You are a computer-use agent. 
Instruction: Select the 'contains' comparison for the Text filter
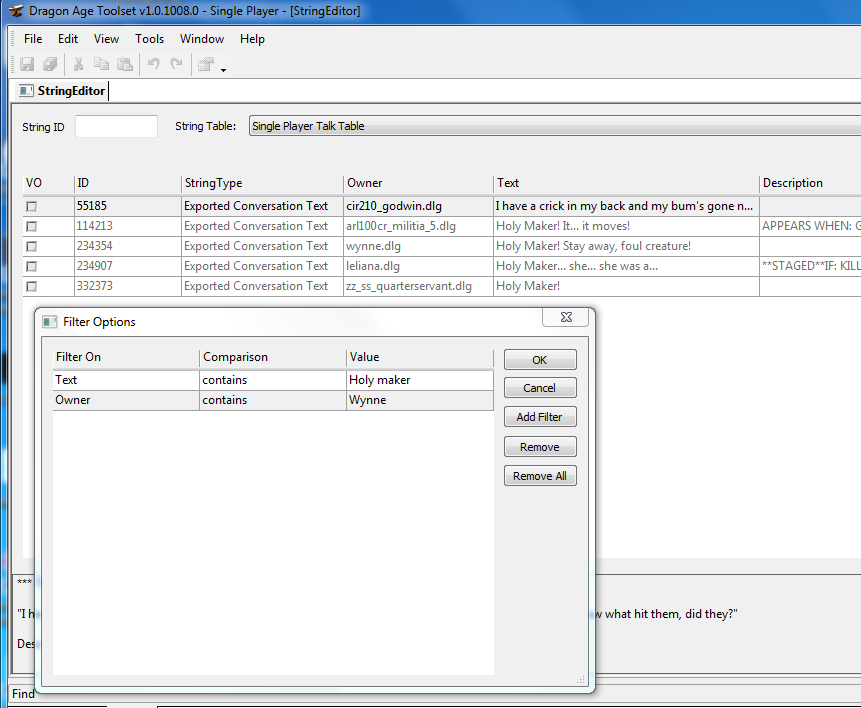pos(272,380)
